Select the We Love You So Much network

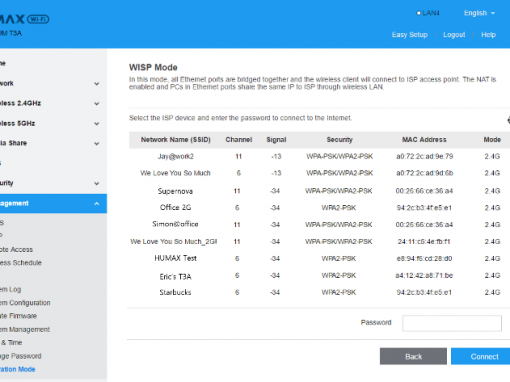(x=319, y=173)
